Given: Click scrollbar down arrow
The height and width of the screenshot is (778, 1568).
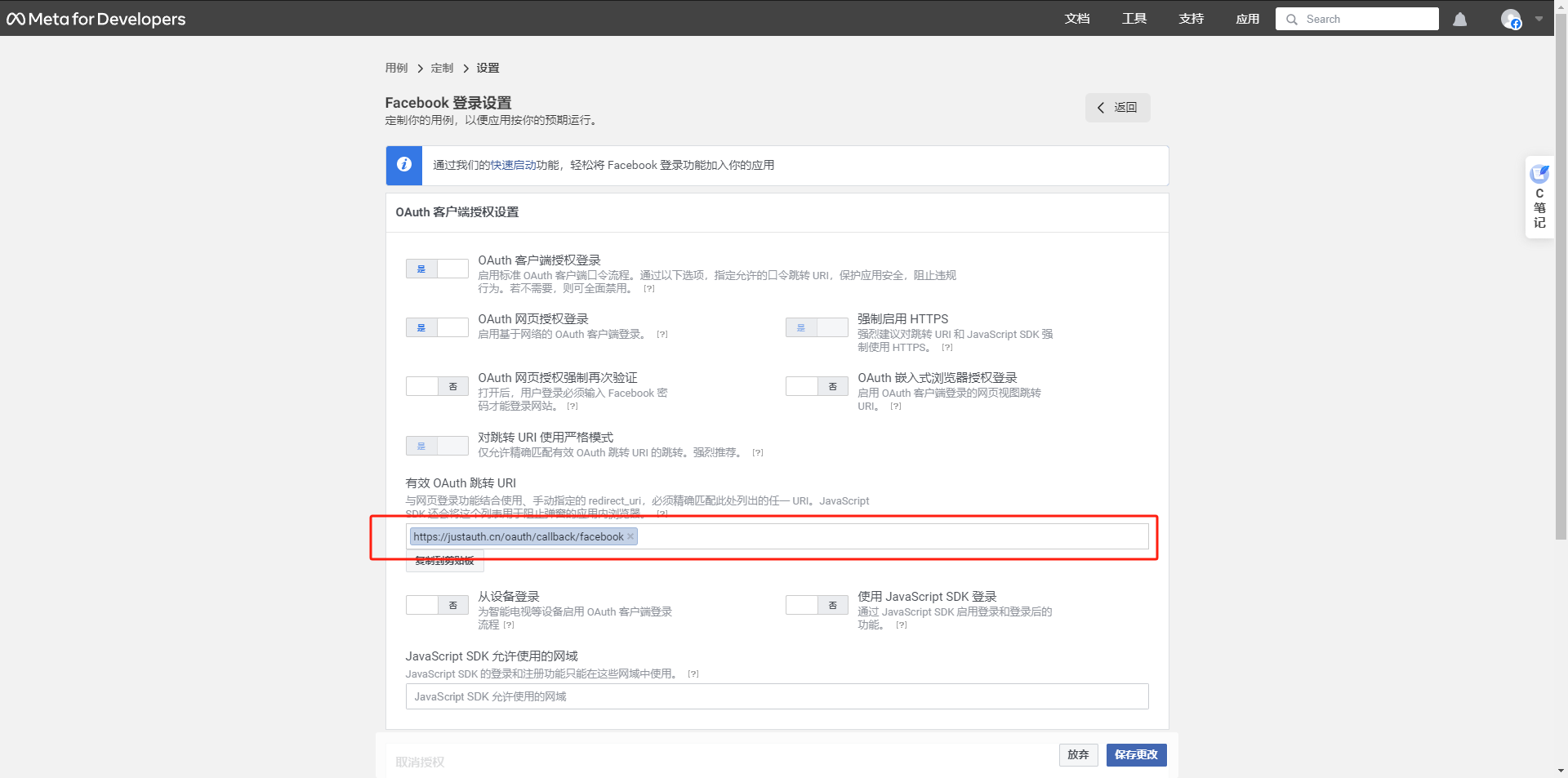Looking at the screenshot, I should [1561, 771].
